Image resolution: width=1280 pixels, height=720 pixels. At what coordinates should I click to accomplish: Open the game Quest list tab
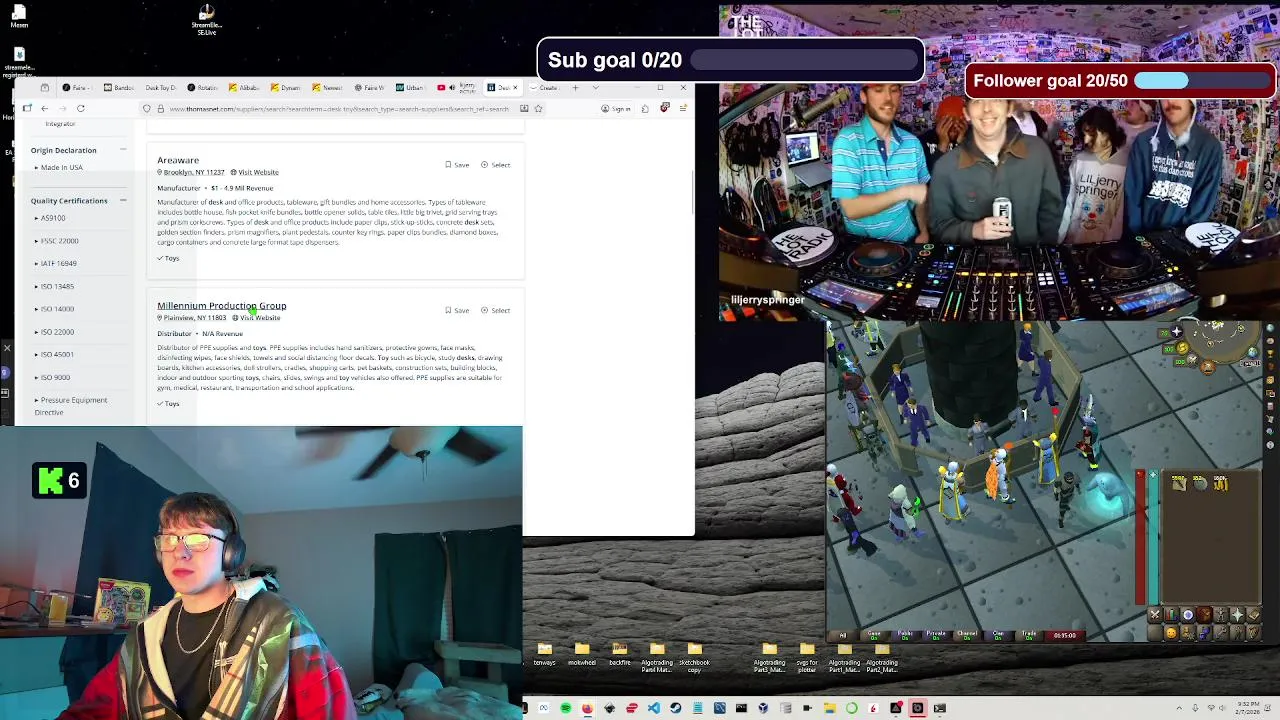[1188, 616]
